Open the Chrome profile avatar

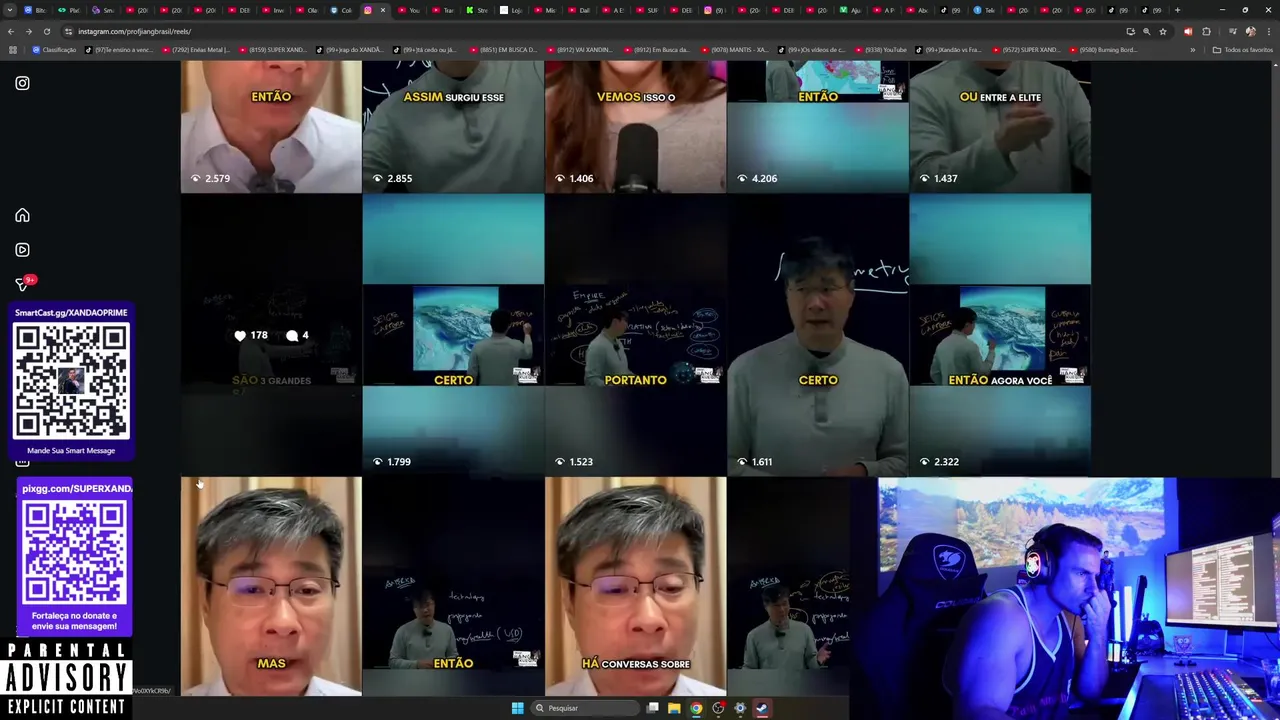(1250, 31)
